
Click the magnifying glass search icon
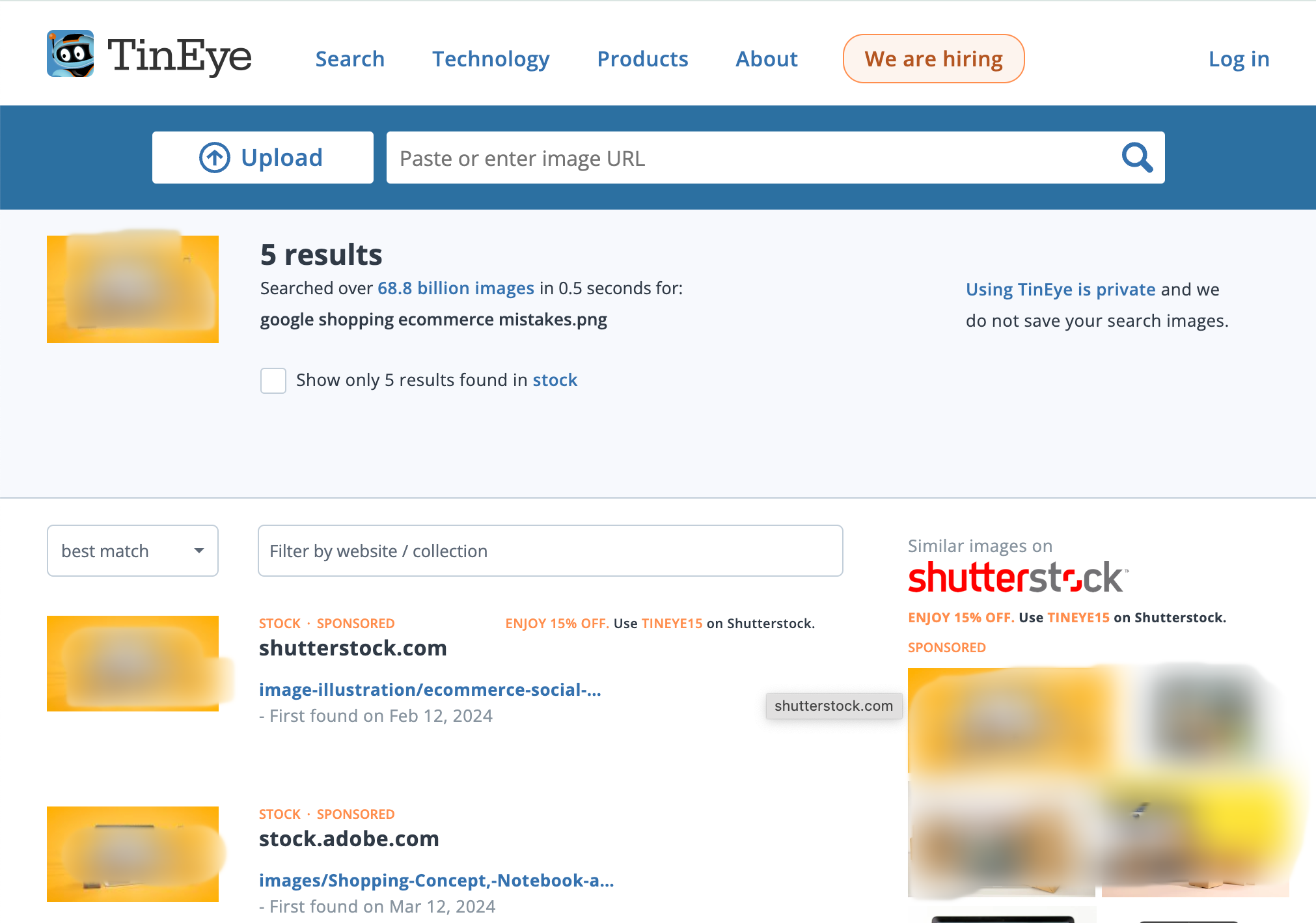[x=1136, y=158]
